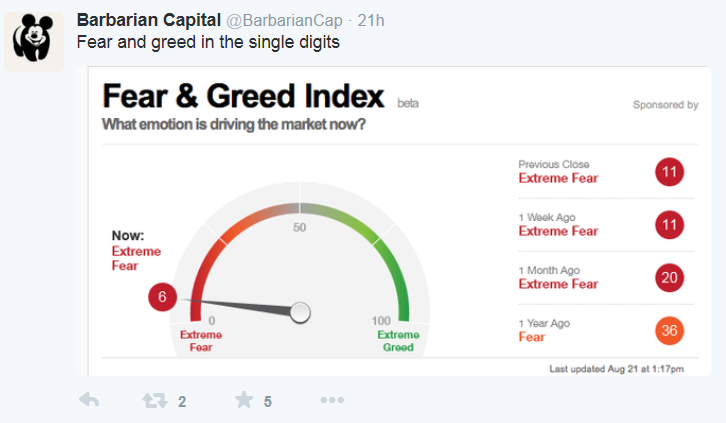Click the gauge needle pivot knob
Viewport: 726px width, 423px height.
(x=300, y=313)
